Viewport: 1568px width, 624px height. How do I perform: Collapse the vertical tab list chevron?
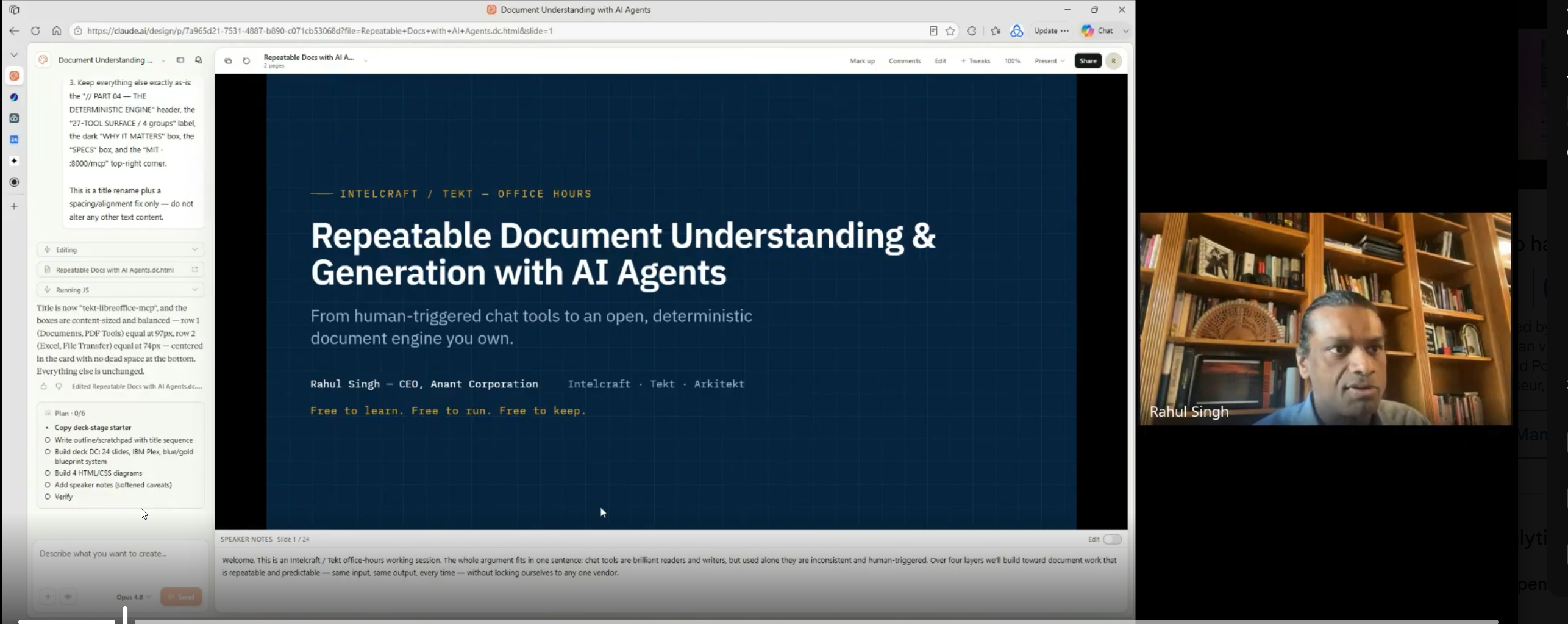click(14, 55)
